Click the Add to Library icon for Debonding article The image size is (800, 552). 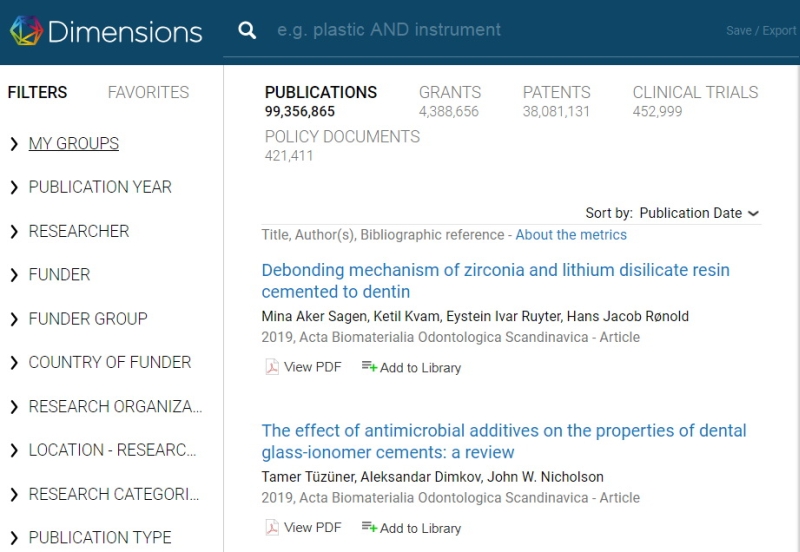click(369, 366)
